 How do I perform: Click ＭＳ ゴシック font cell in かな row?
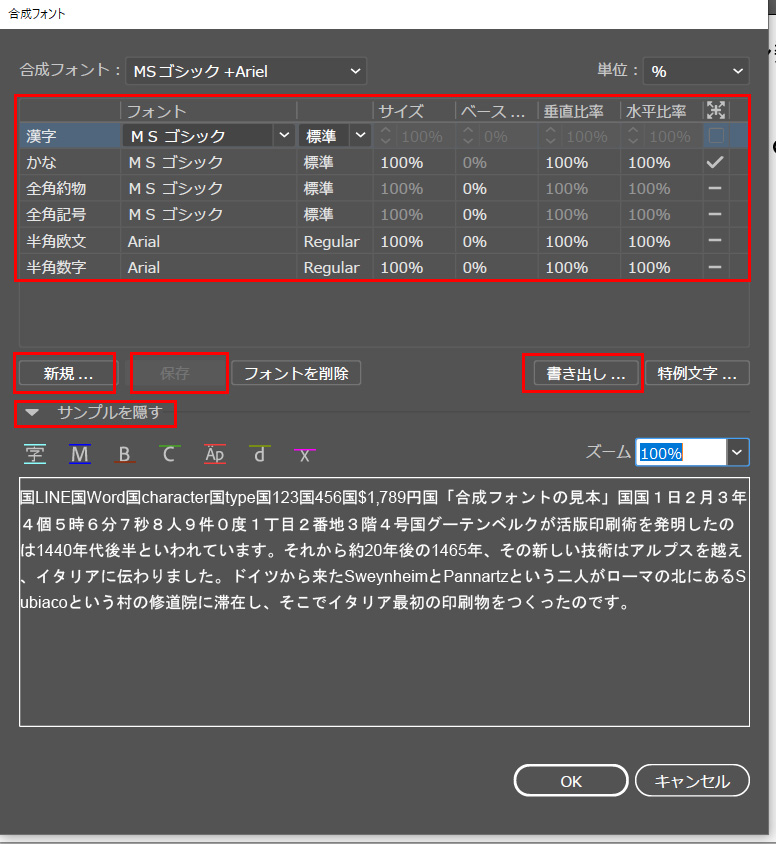click(x=175, y=163)
